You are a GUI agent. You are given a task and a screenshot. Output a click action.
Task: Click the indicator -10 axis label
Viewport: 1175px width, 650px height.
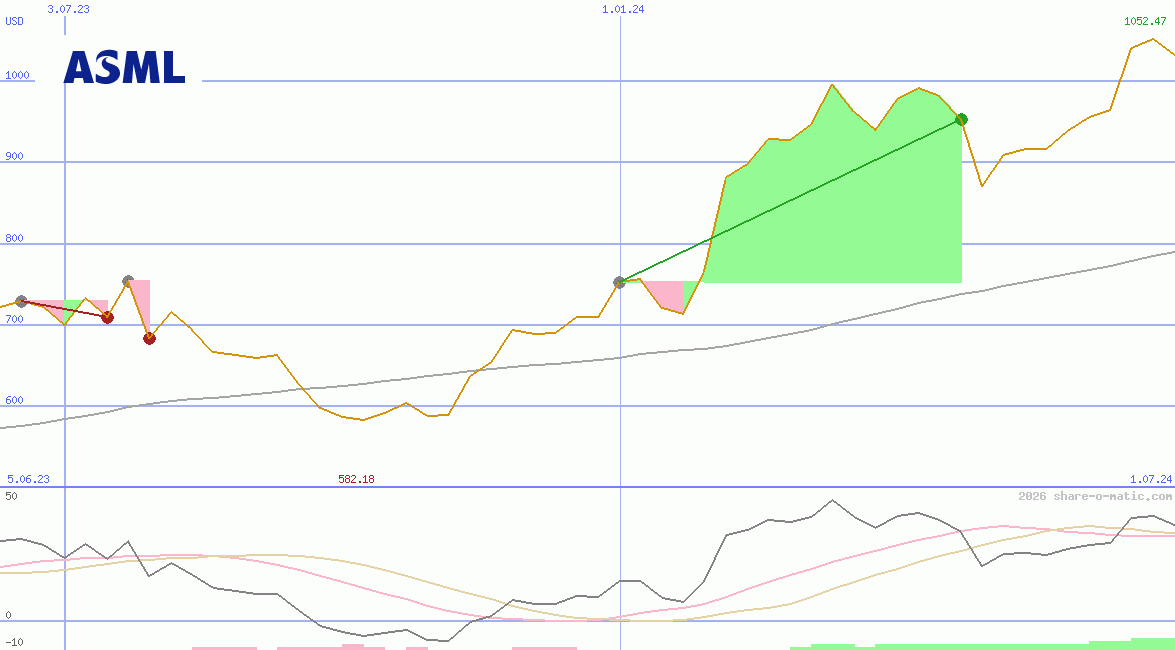pyautogui.click(x=14, y=643)
